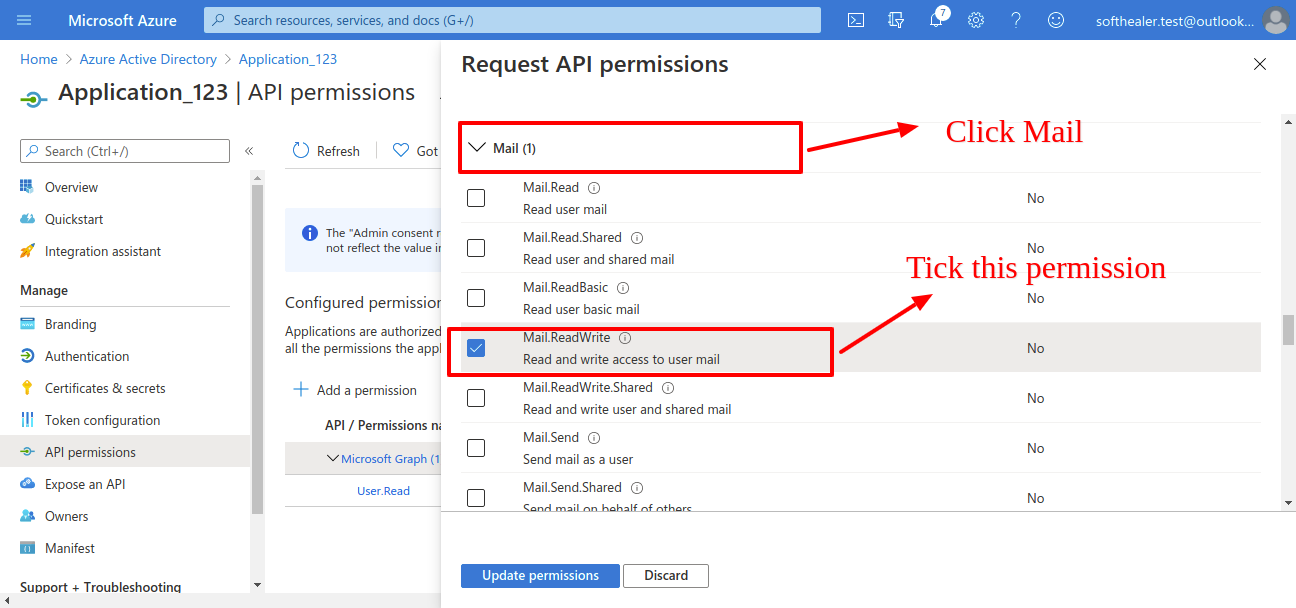Open the Azure portal hamburger menu
Image resolution: width=1296 pixels, height=608 pixels.
tap(25, 20)
